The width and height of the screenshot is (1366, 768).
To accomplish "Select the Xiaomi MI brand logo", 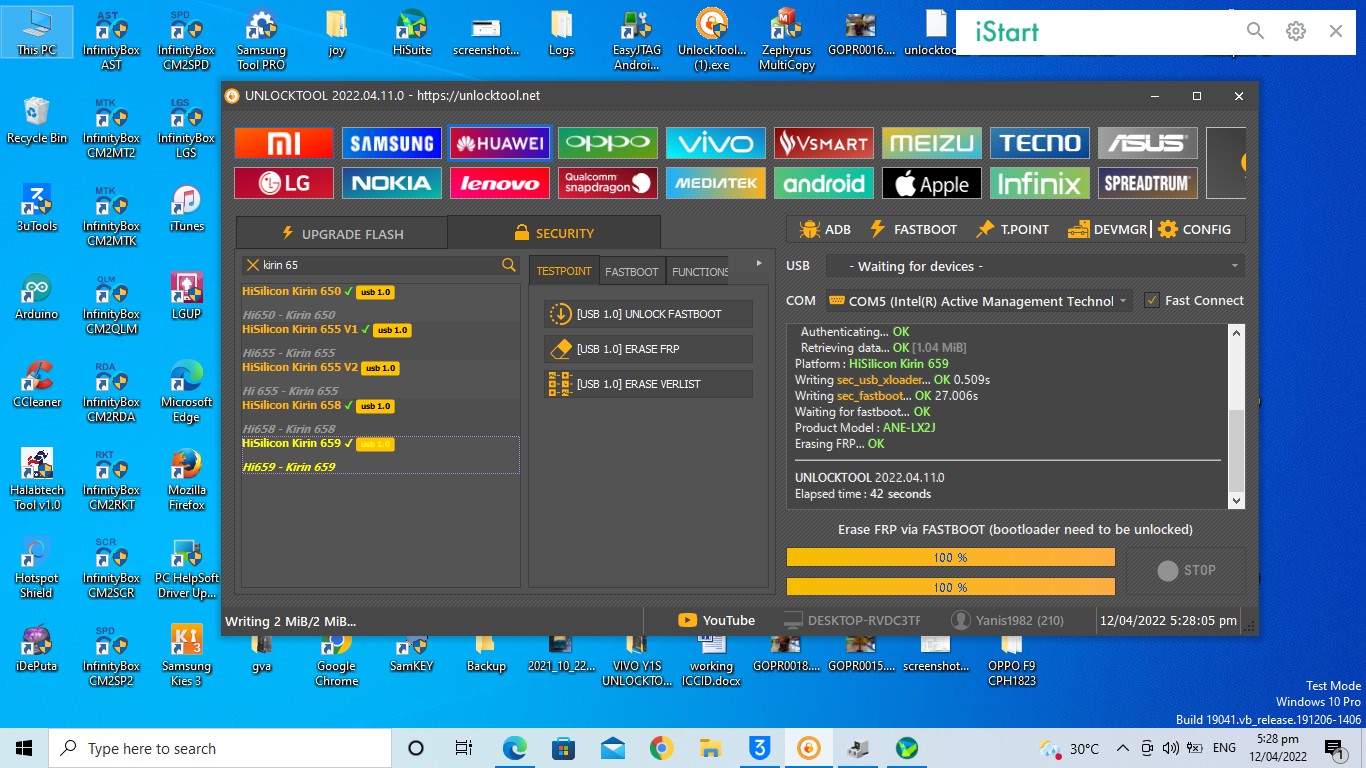I will (284, 143).
